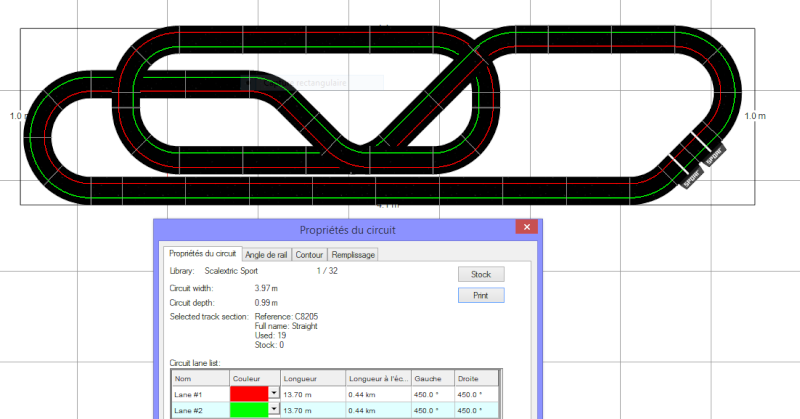This screenshot has width=800, height=419.
Task: Switch to the Angle de rail tab
Action: pos(267,255)
